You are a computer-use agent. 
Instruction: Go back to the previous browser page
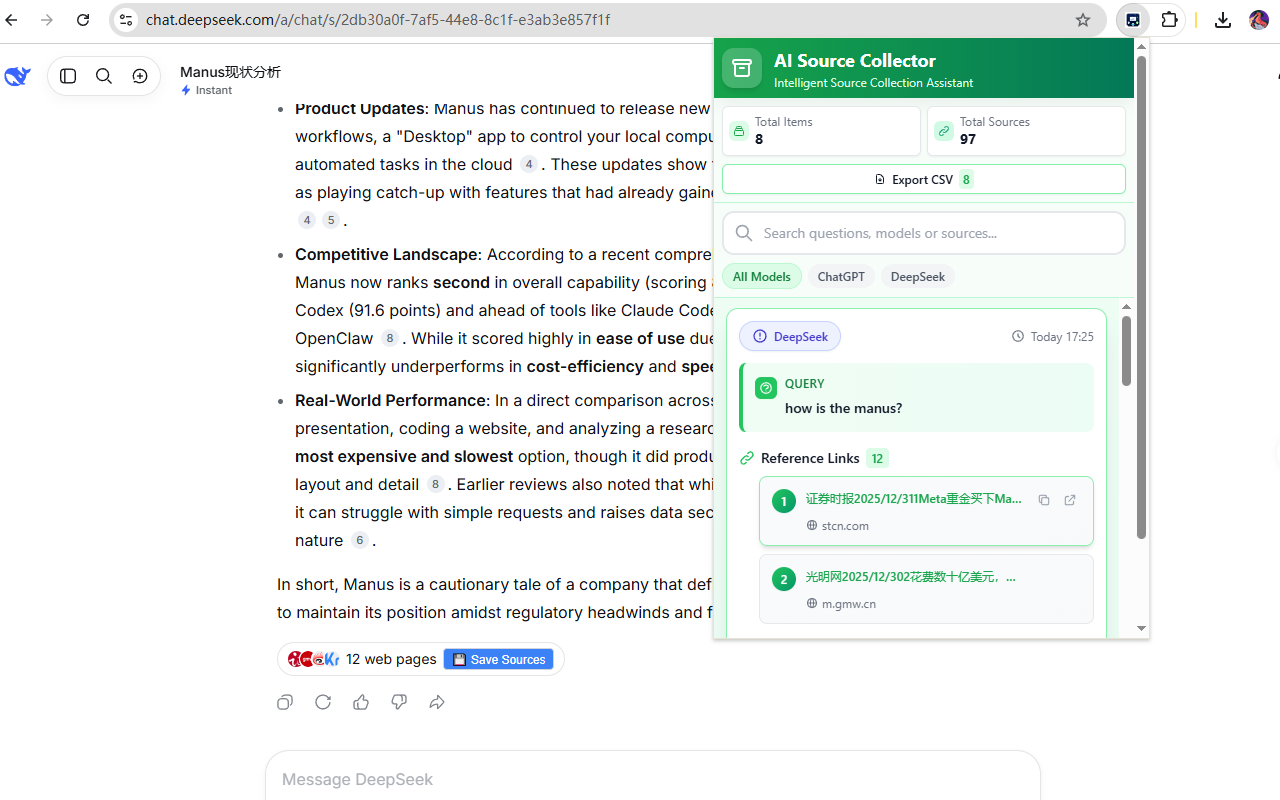pos(12,20)
